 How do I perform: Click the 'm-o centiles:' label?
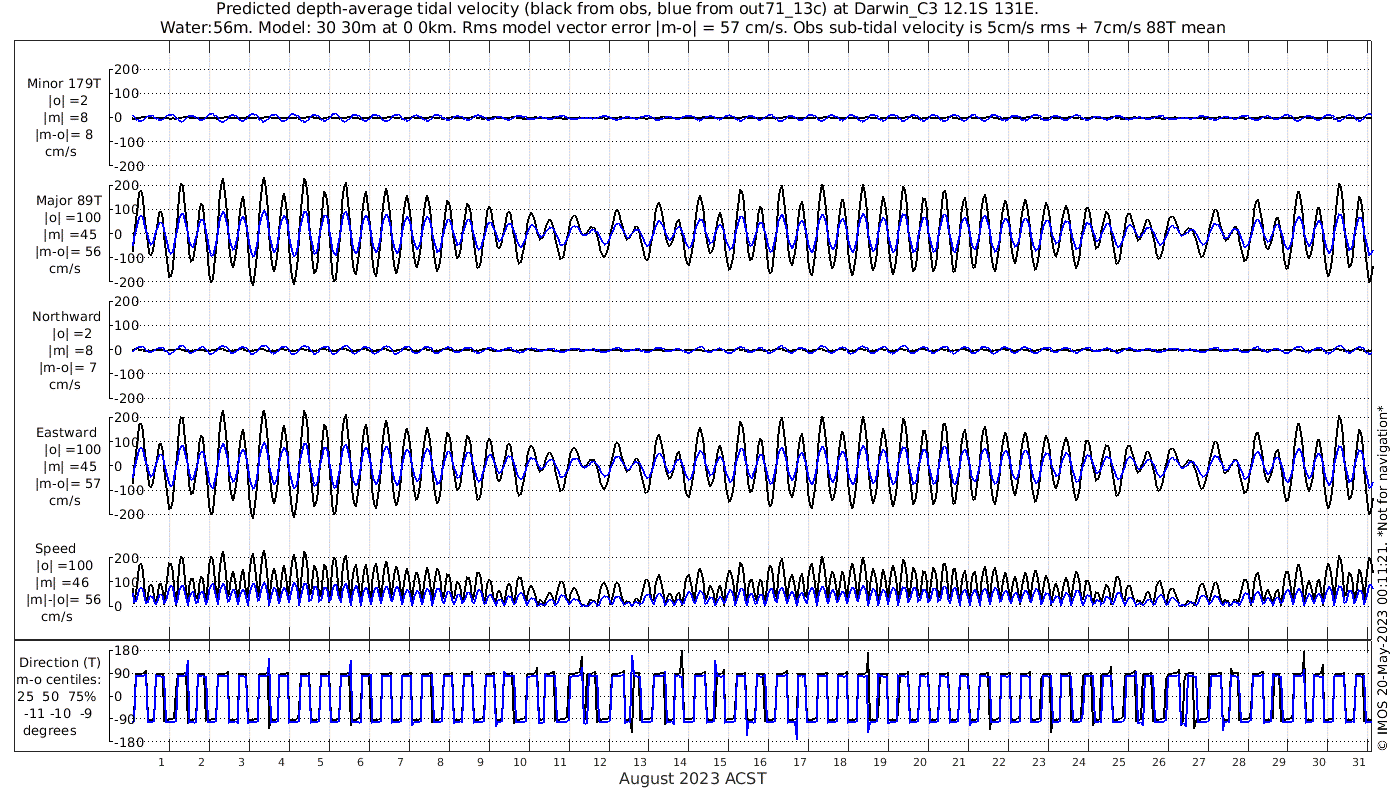pyautogui.click(x=60, y=680)
